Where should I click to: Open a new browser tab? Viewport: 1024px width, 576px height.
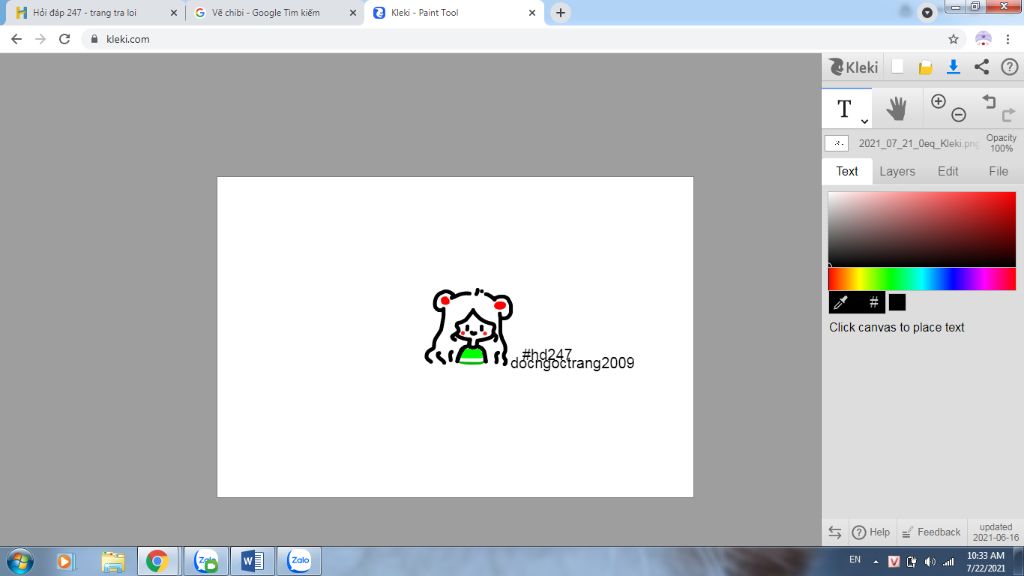(560, 12)
